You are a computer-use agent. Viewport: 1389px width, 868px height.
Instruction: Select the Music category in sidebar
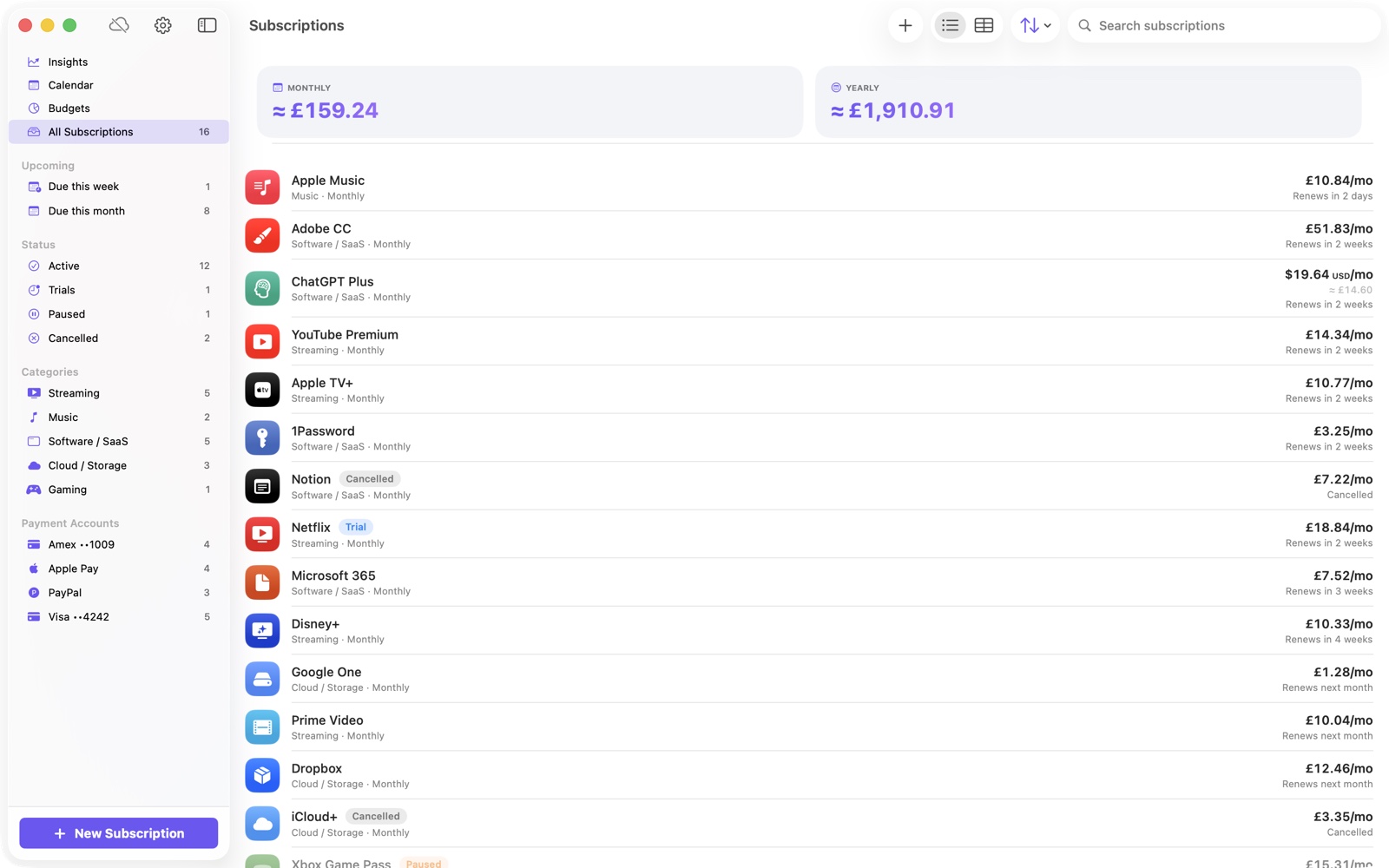(119, 418)
